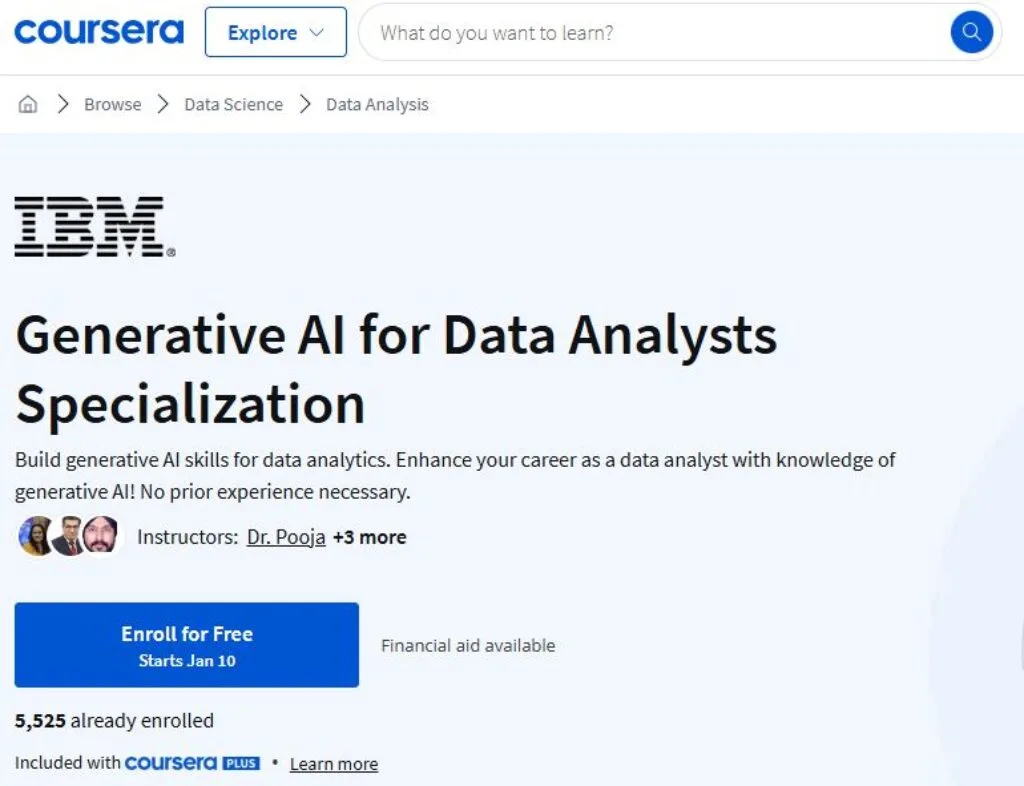Focus the What do you want to learn search field
The height and width of the screenshot is (786, 1024).
(650, 33)
